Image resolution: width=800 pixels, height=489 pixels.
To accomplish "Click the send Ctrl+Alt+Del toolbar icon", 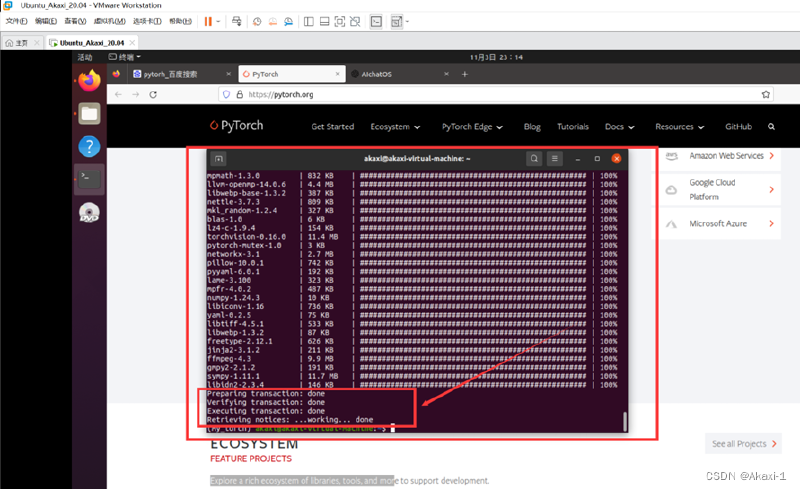I will pyautogui.click(x=236, y=21).
